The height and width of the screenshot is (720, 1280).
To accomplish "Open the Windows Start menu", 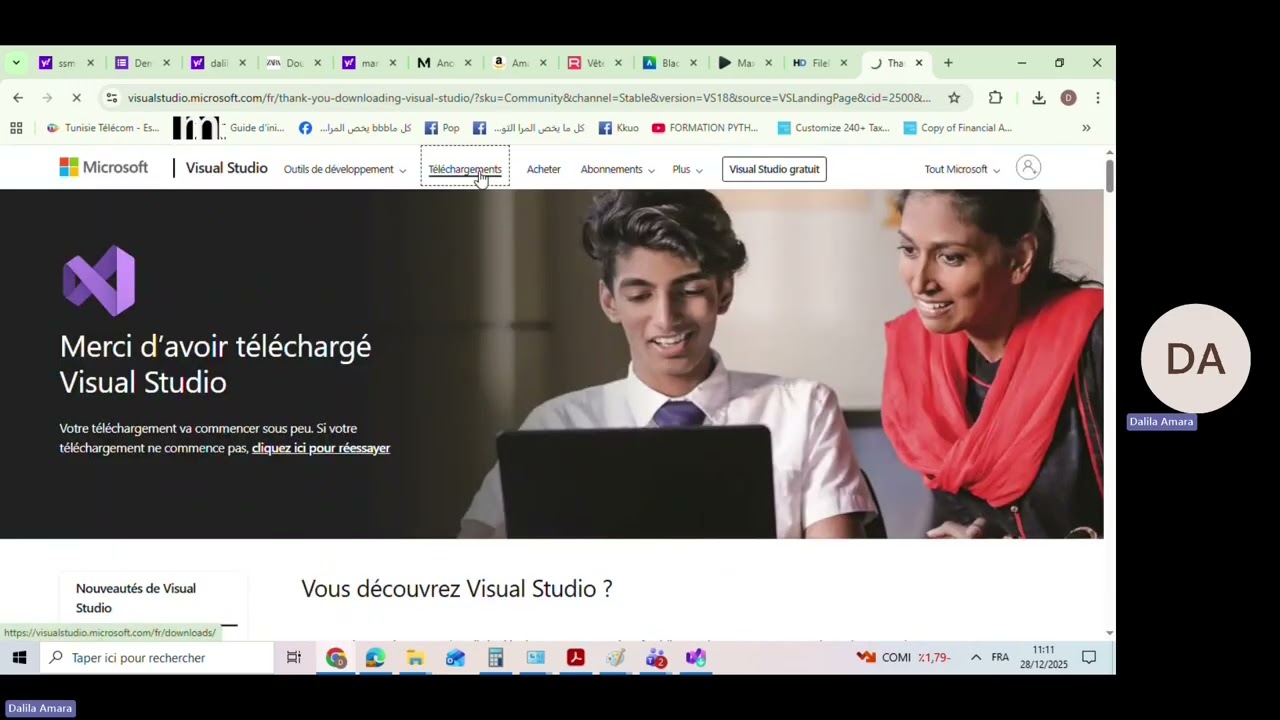I will tap(19, 658).
